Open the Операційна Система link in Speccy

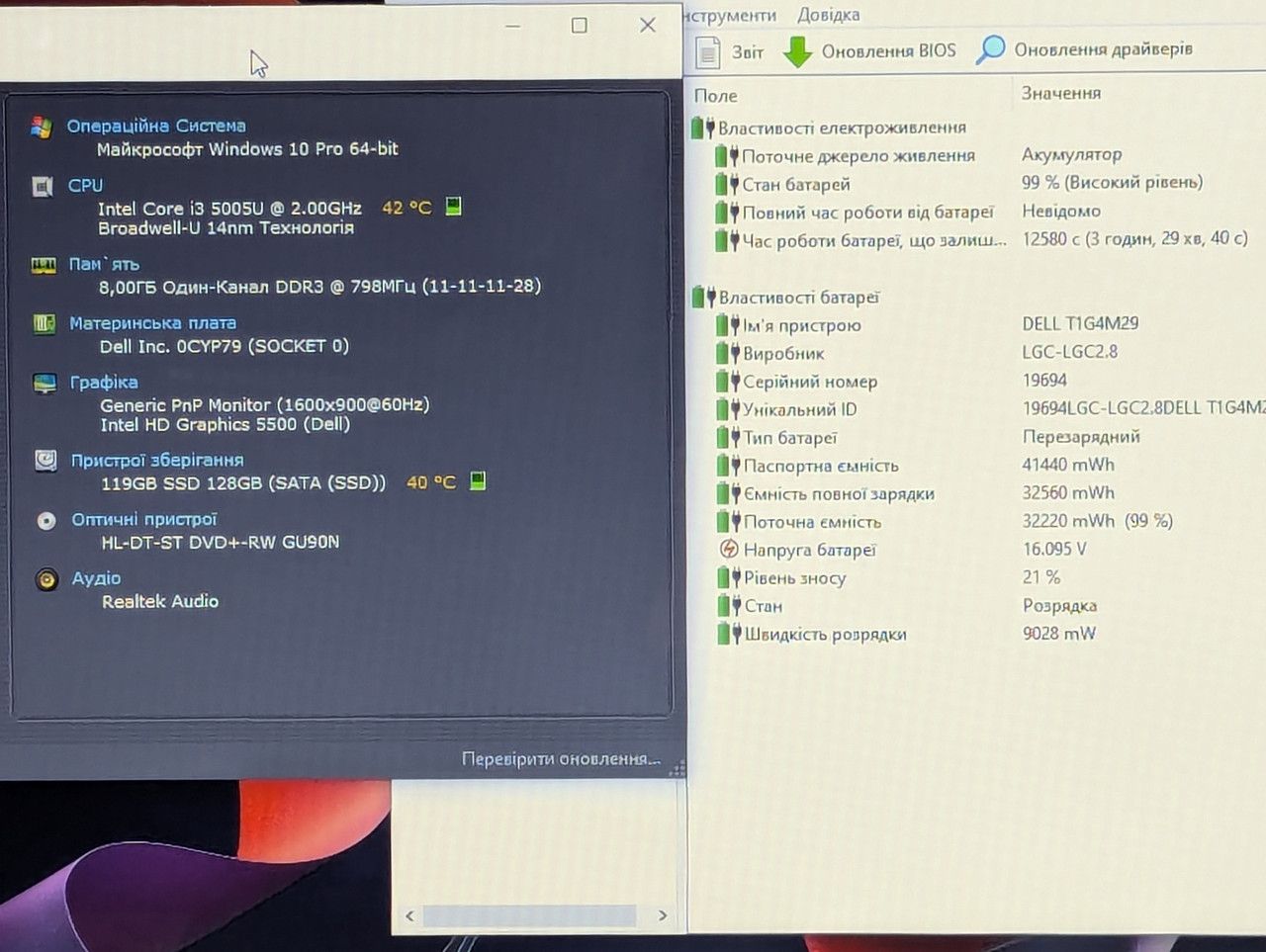coord(156,126)
